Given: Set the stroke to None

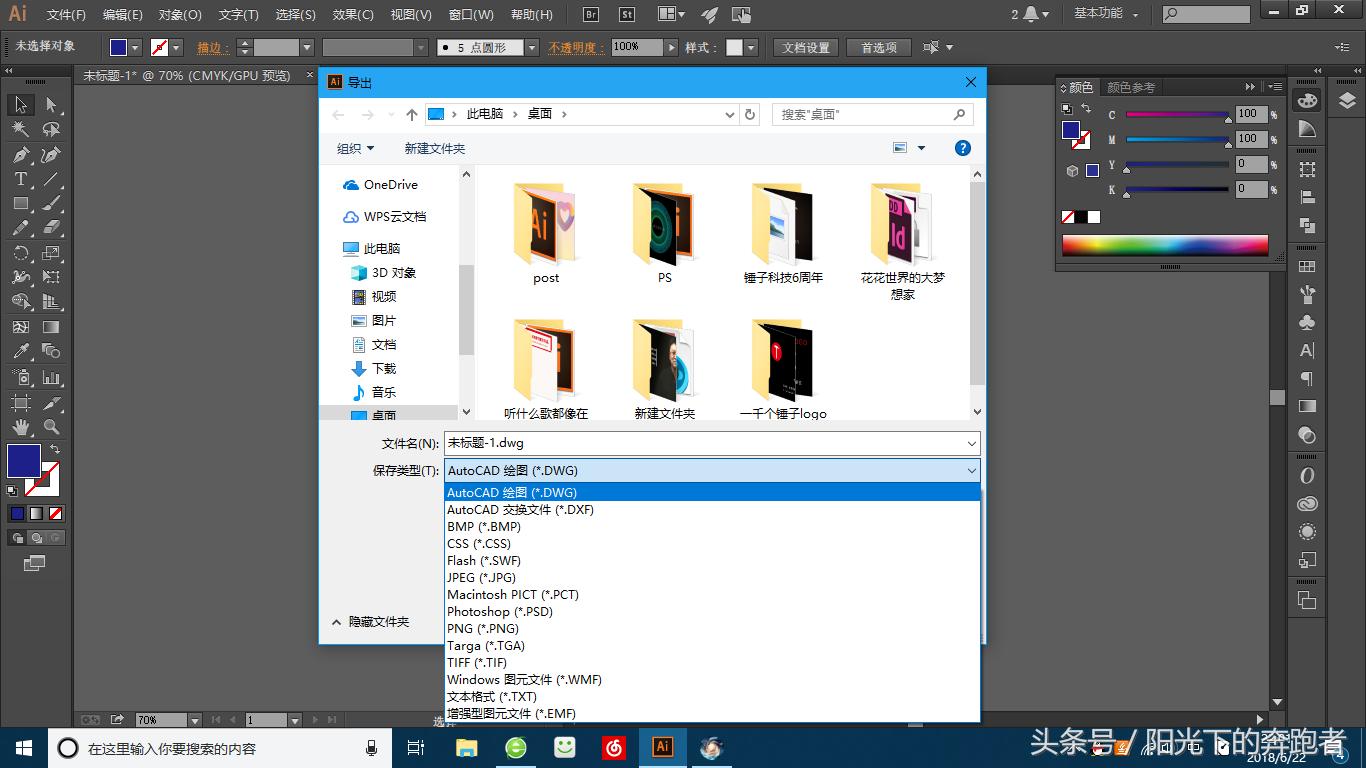Looking at the screenshot, I should click(x=56, y=514).
